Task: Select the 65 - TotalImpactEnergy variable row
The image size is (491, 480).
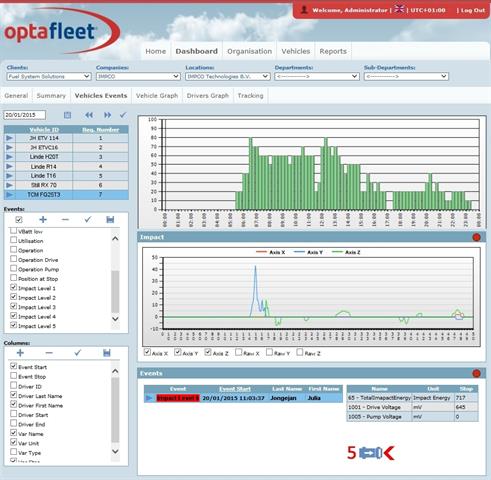Action: 412,398
